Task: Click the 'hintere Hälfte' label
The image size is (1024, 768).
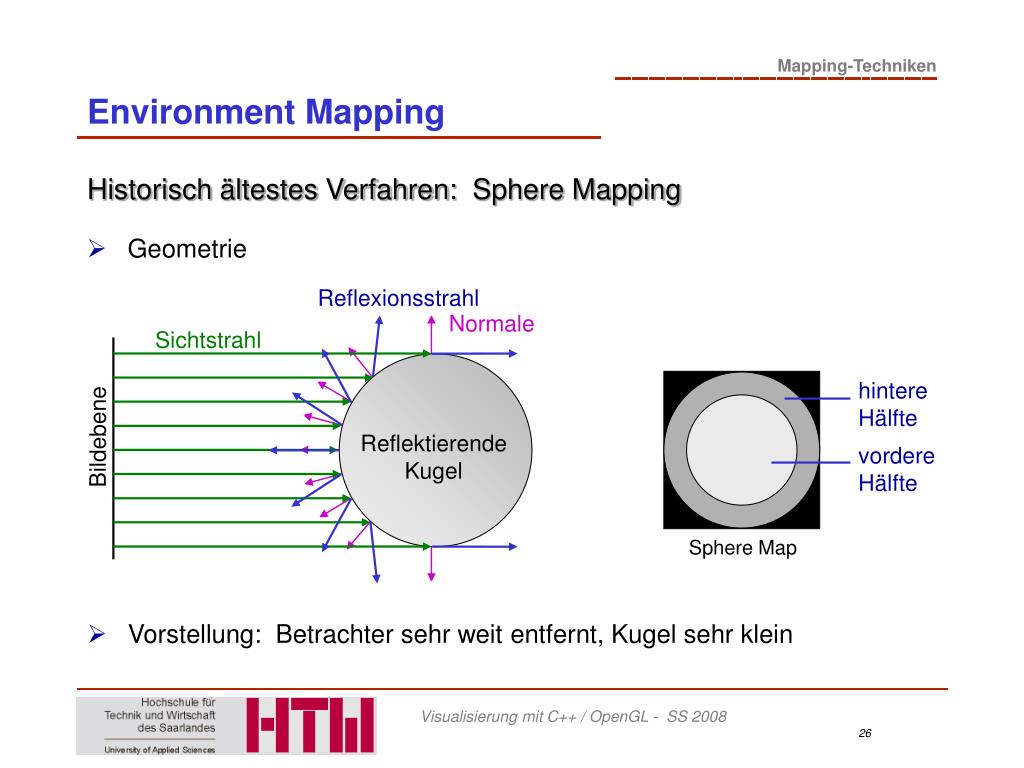Action: pos(892,404)
